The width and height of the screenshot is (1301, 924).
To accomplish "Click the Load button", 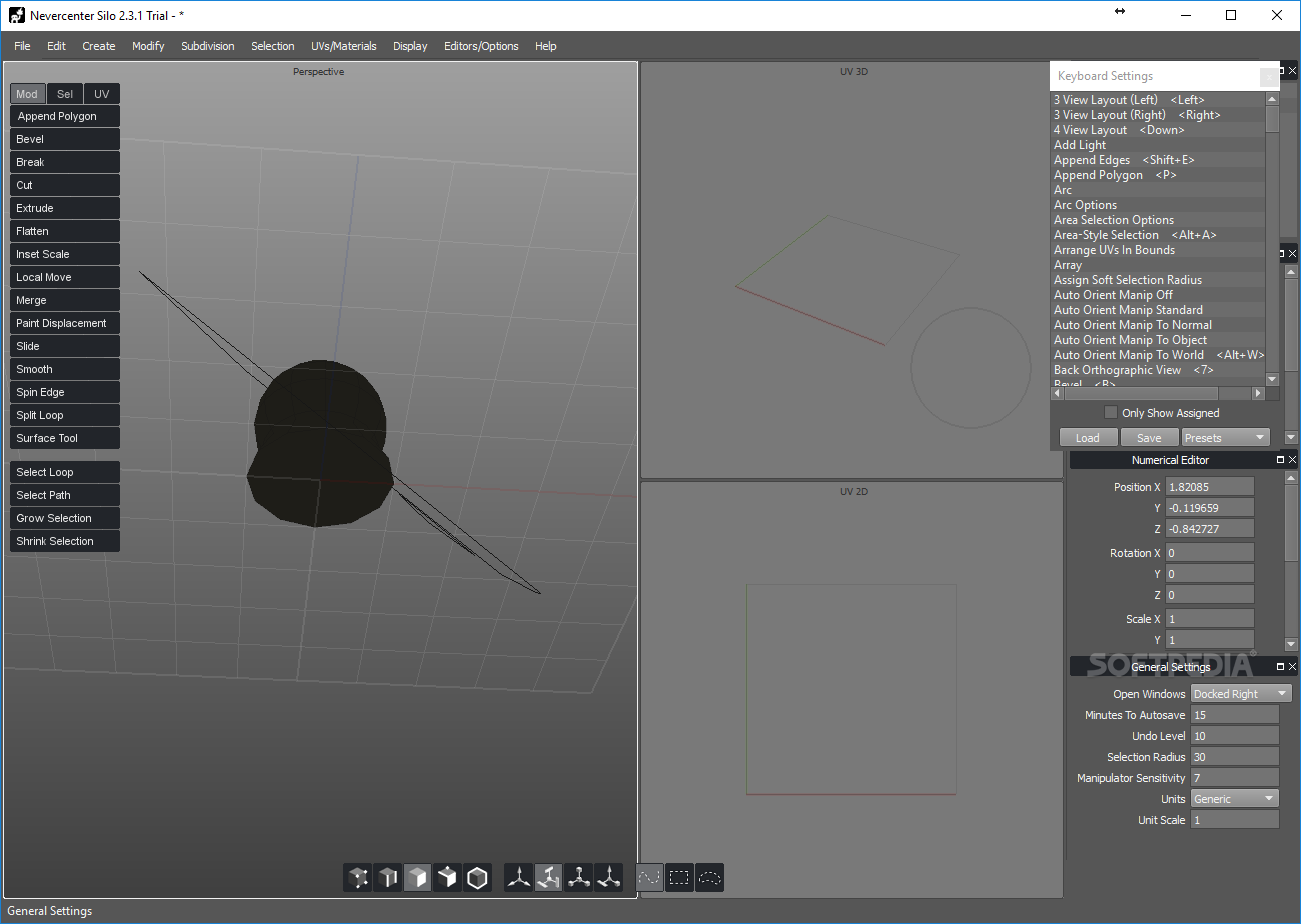I will click(1088, 438).
